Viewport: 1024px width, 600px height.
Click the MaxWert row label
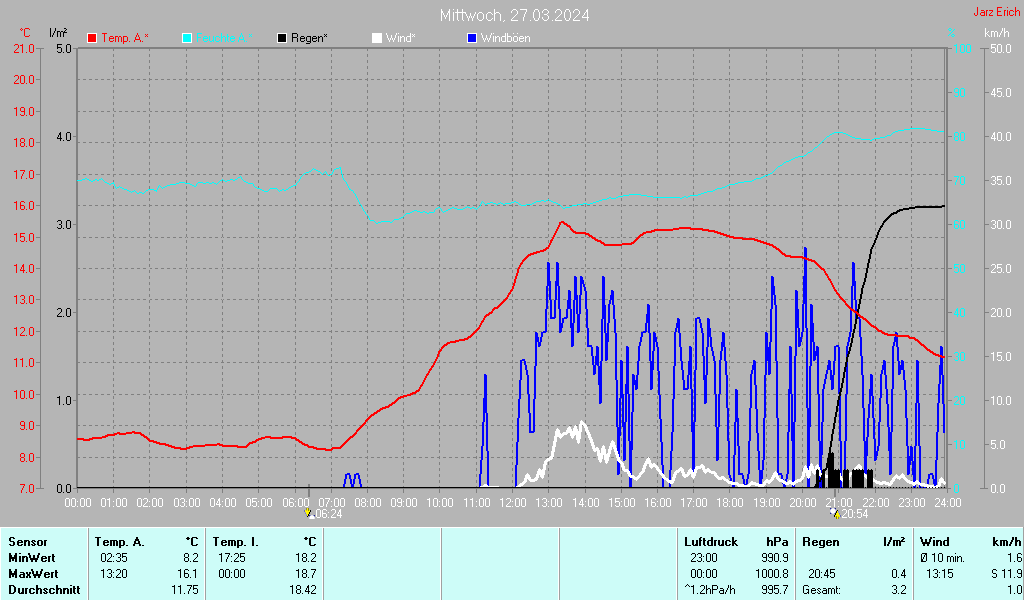pyautogui.click(x=31, y=574)
